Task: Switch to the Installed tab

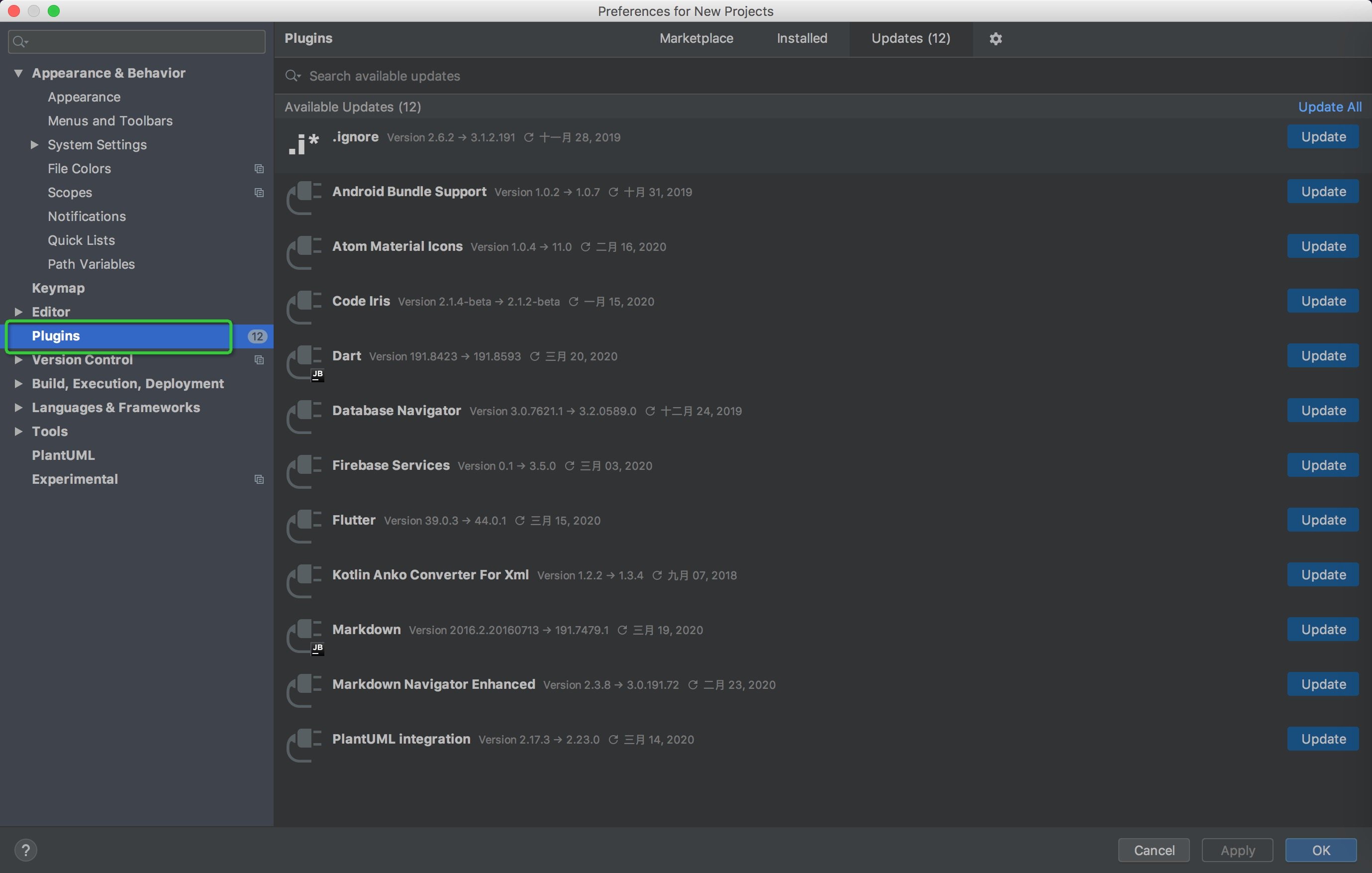Action: [x=802, y=38]
